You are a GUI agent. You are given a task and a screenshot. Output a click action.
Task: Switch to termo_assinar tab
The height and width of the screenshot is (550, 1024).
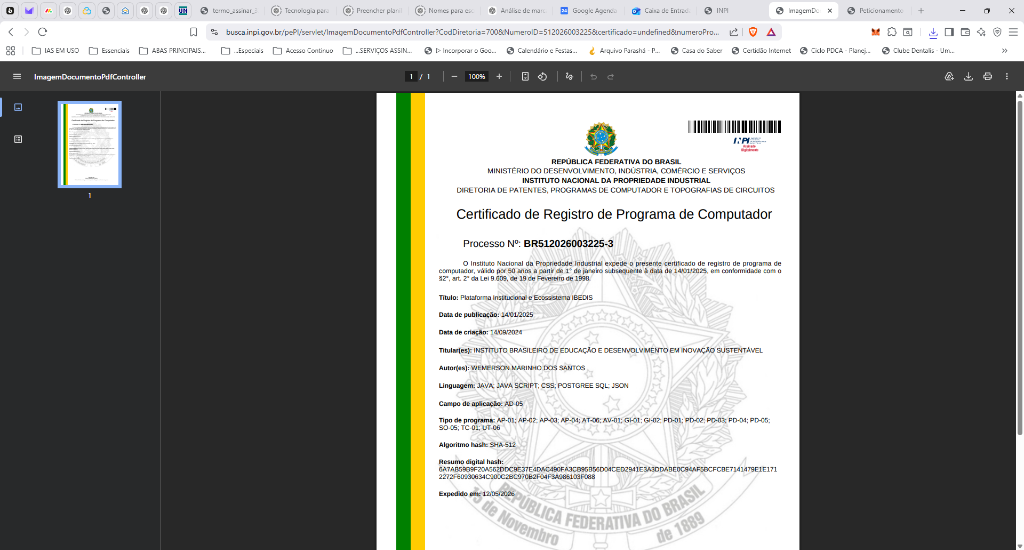pyautogui.click(x=229, y=10)
